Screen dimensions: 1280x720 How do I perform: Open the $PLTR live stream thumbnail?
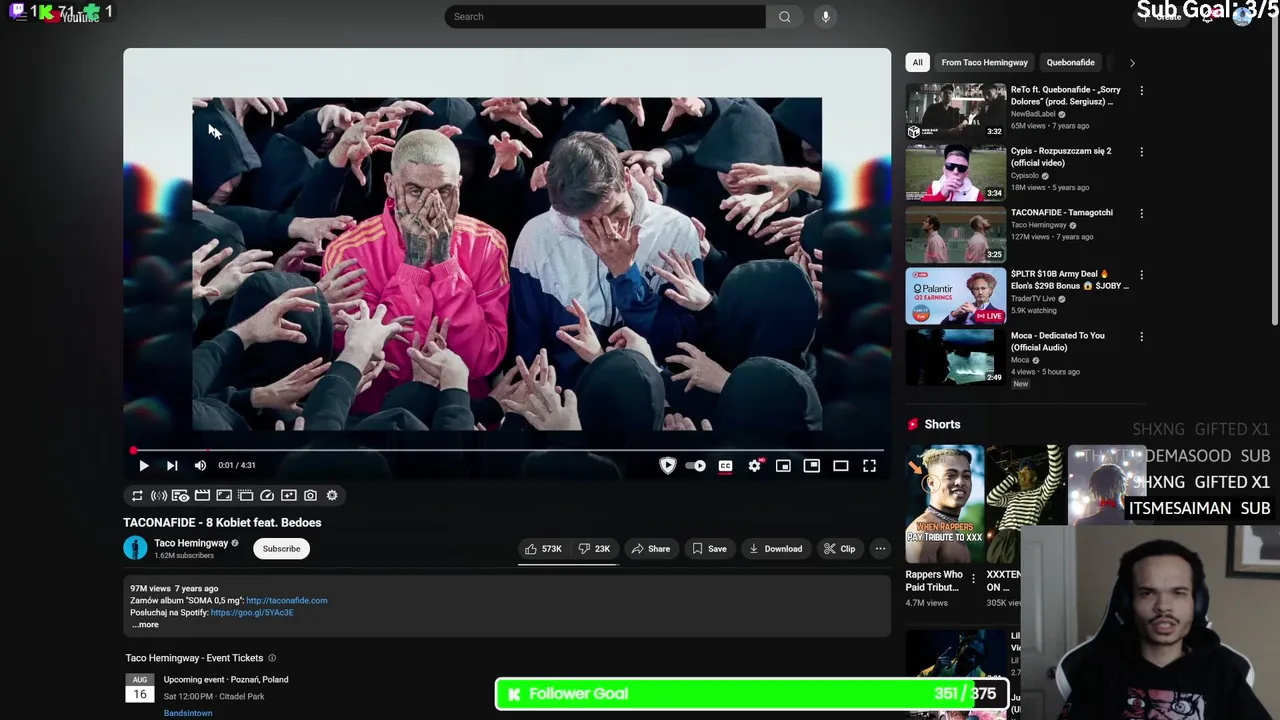(956, 295)
